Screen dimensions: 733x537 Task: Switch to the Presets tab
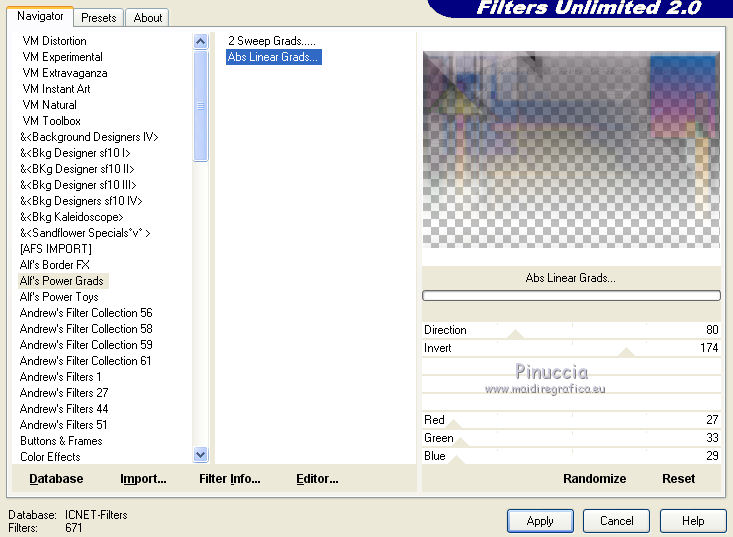click(x=99, y=18)
